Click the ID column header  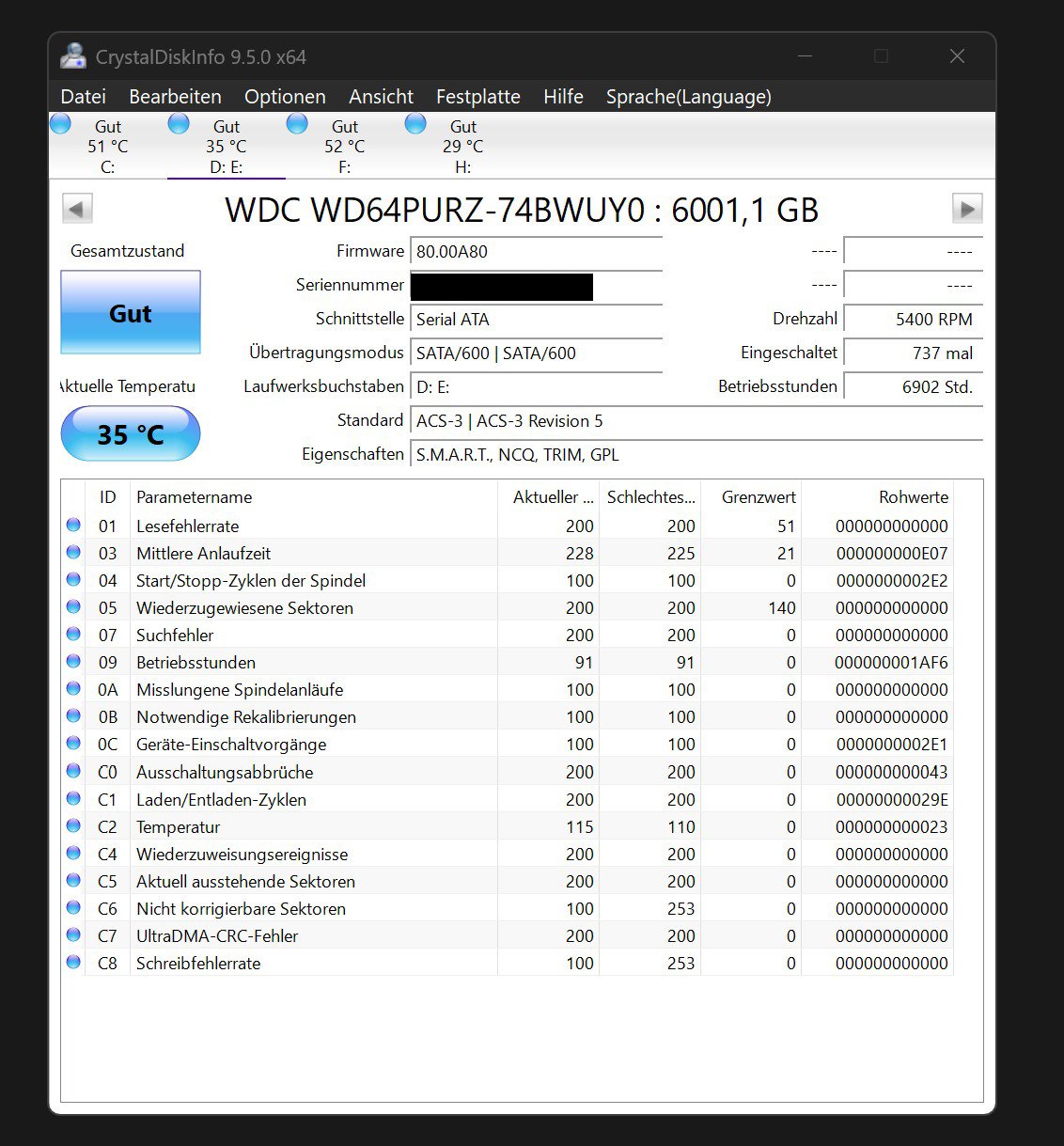(107, 496)
